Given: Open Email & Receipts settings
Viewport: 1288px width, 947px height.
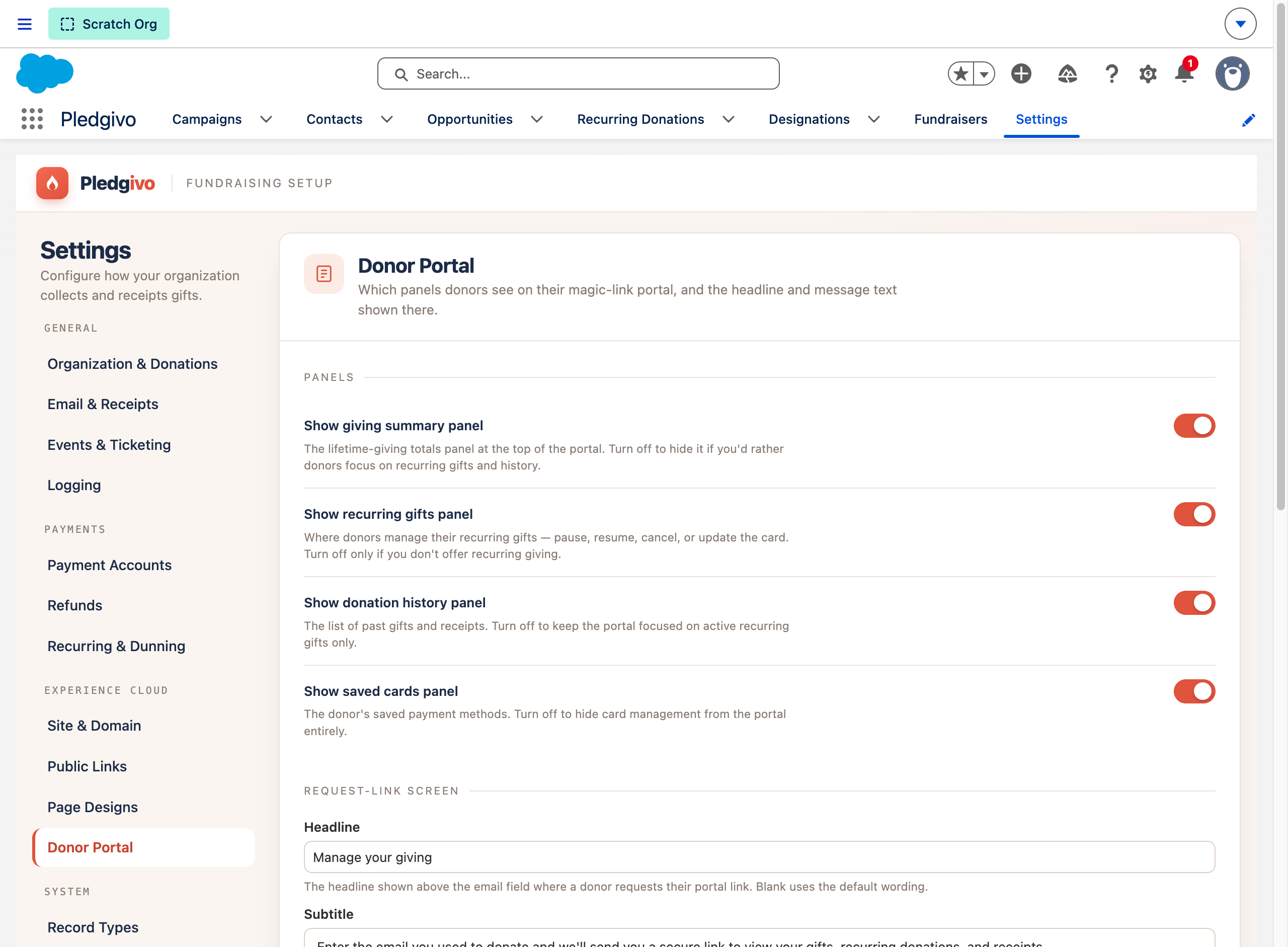Looking at the screenshot, I should tap(143, 404).
